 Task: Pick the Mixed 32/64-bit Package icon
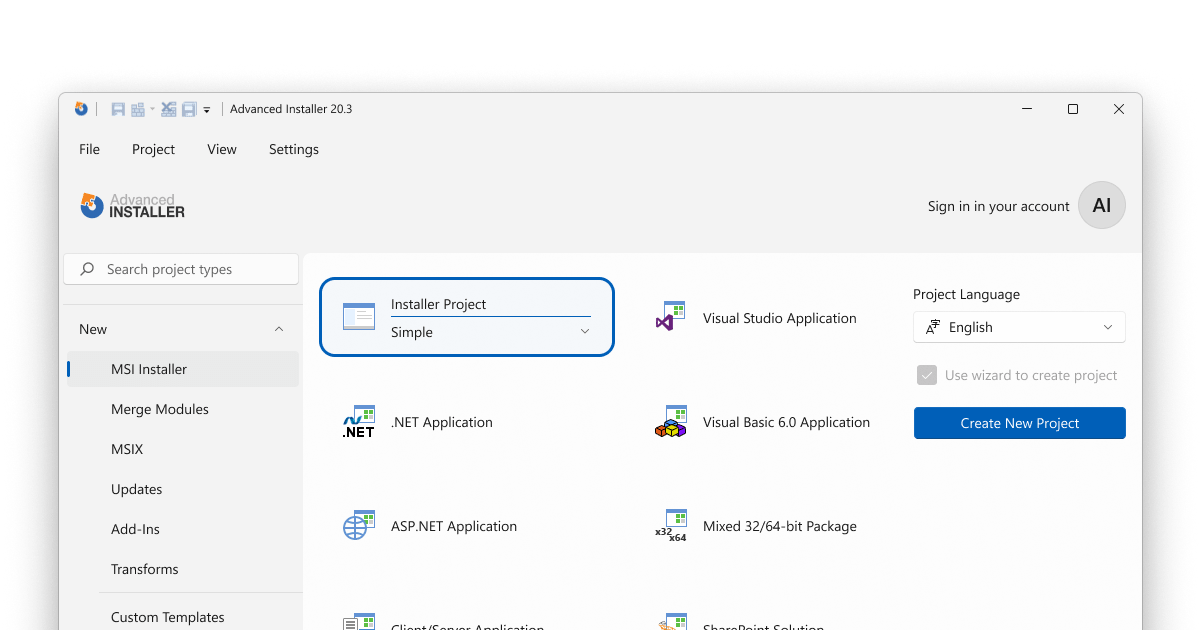point(671,524)
